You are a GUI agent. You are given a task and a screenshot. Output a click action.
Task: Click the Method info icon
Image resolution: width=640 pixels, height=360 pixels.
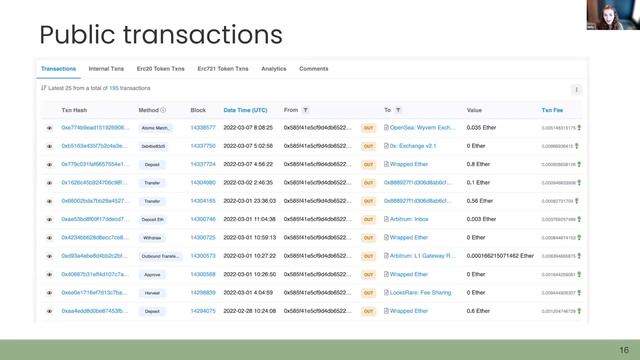click(163, 110)
